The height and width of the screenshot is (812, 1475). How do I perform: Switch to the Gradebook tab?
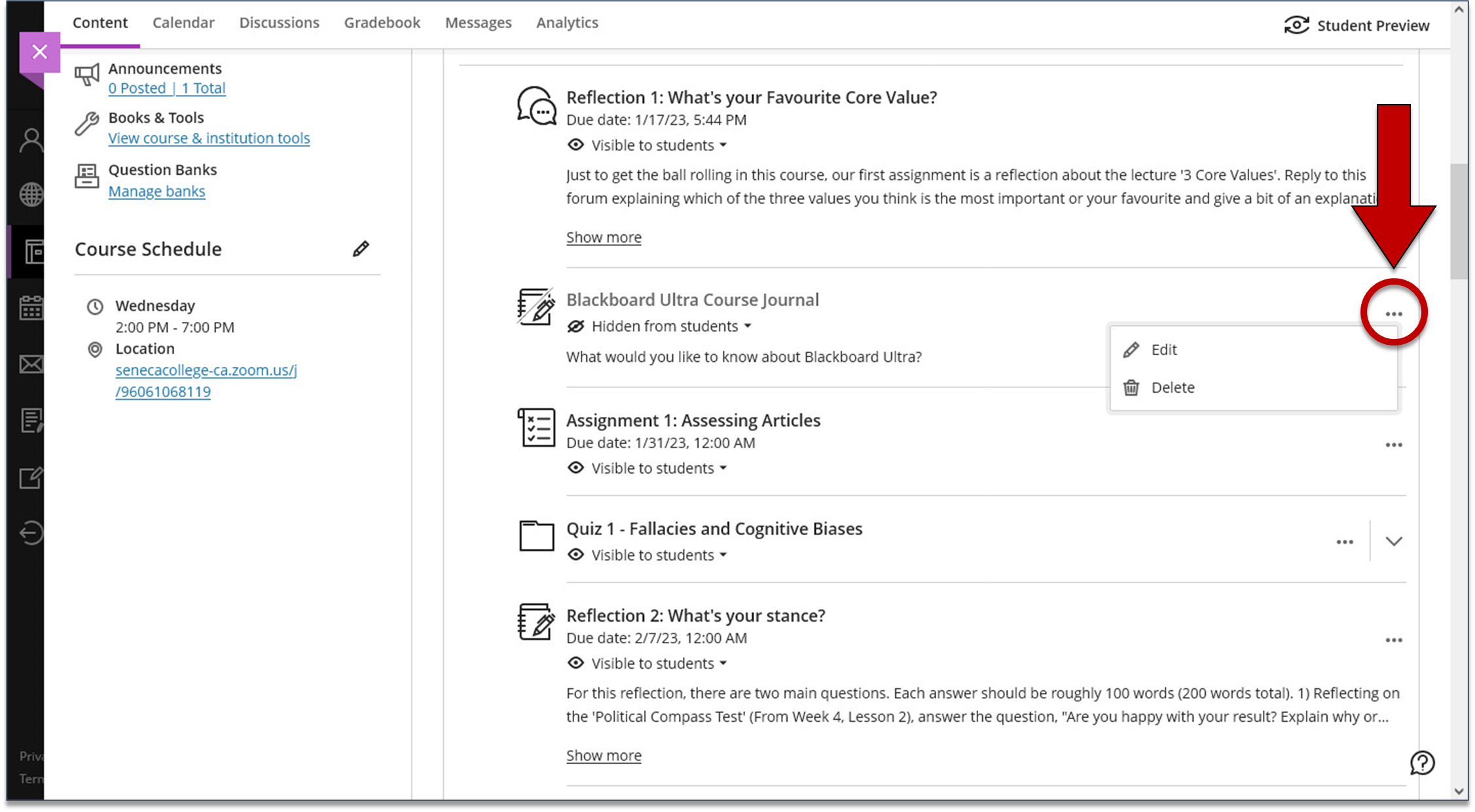(380, 22)
